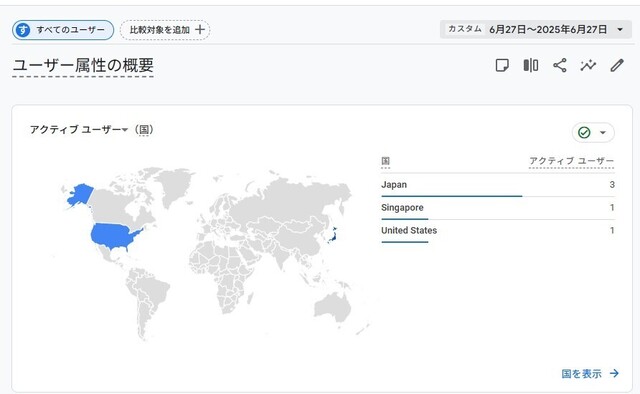Select the United States row
The height and width of the screenshot is (394, 640).
click(498, 231)
